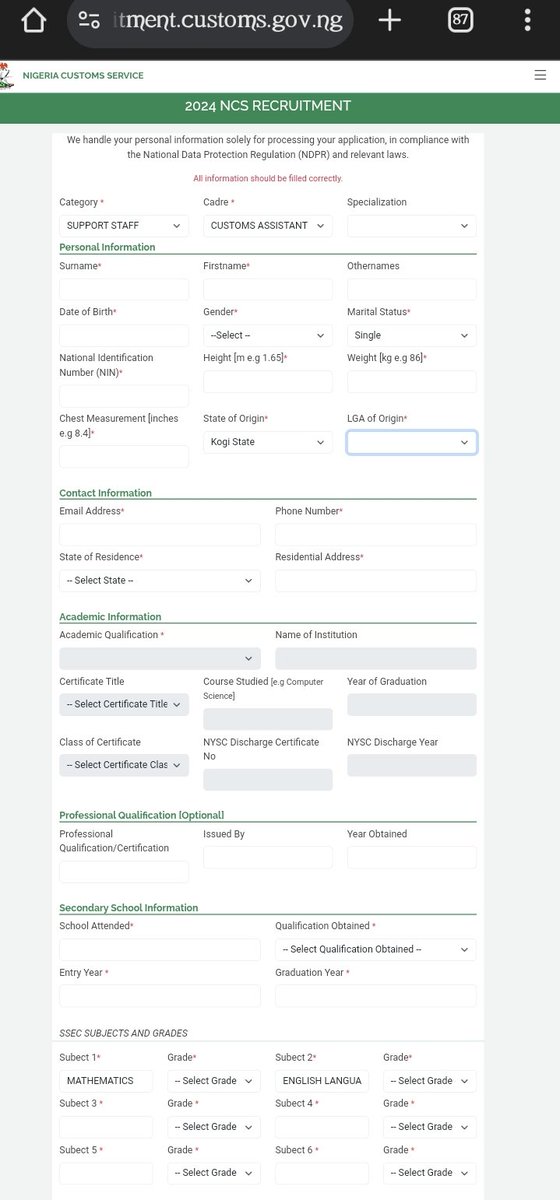The height and width of the screenshot is (1200, 560).
Task: Tap the browser home icon
Action: pyautogui.click(x=32, y=22)
